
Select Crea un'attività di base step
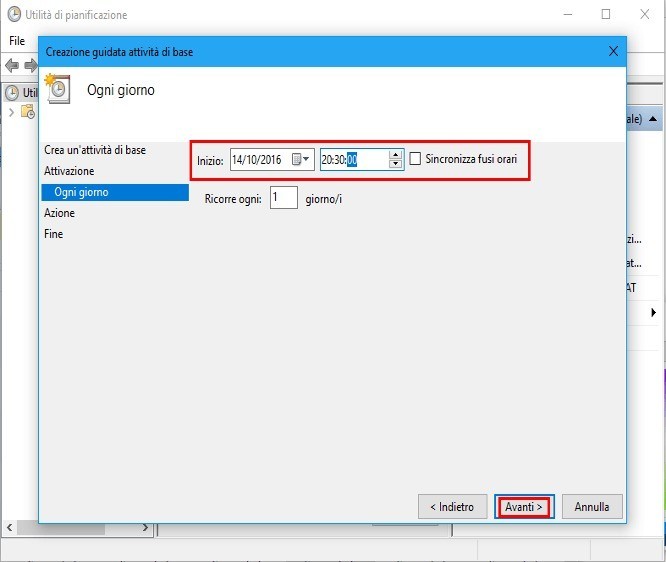coord(95,150)
